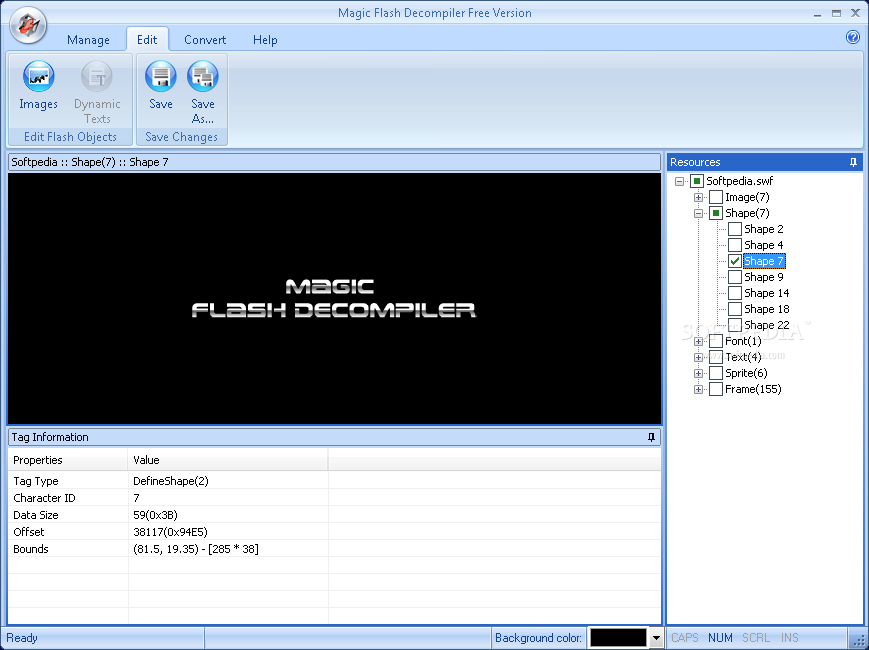Screen dimensions: 869x650
Task: Check the Font(1) checkbox
Action: (x=716, y=341)
